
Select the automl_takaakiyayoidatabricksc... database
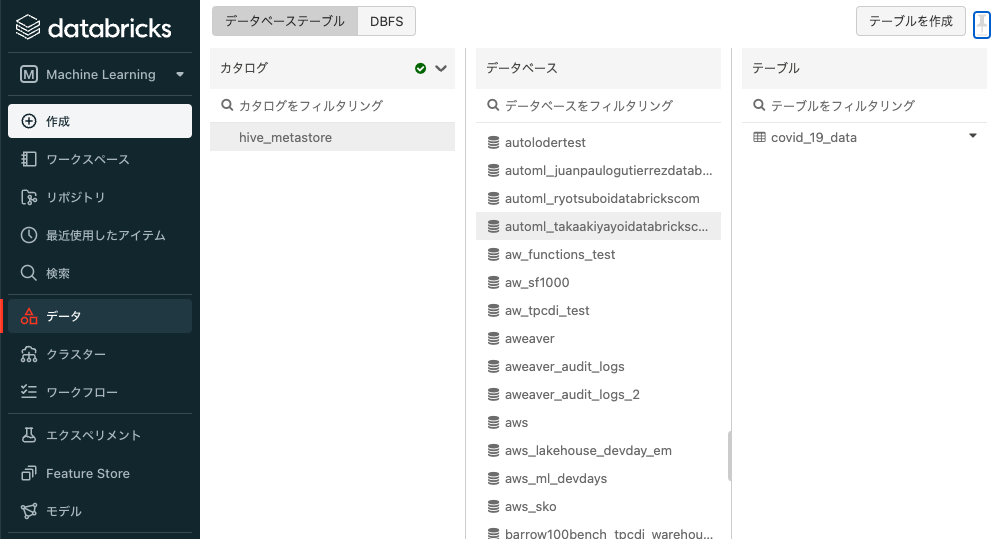coord(598,226)
